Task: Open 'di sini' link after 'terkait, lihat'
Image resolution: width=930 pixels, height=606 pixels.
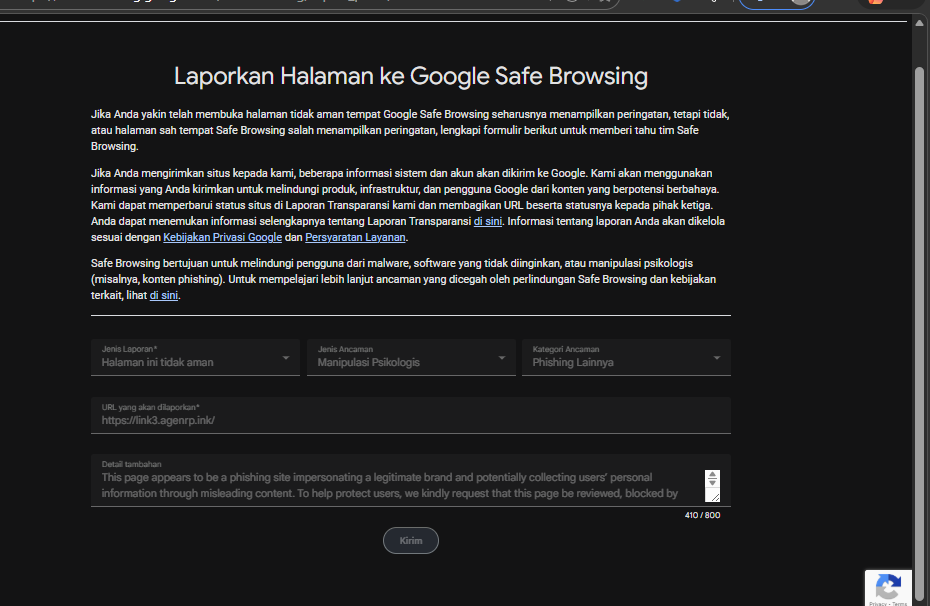Action: [164, 295]
